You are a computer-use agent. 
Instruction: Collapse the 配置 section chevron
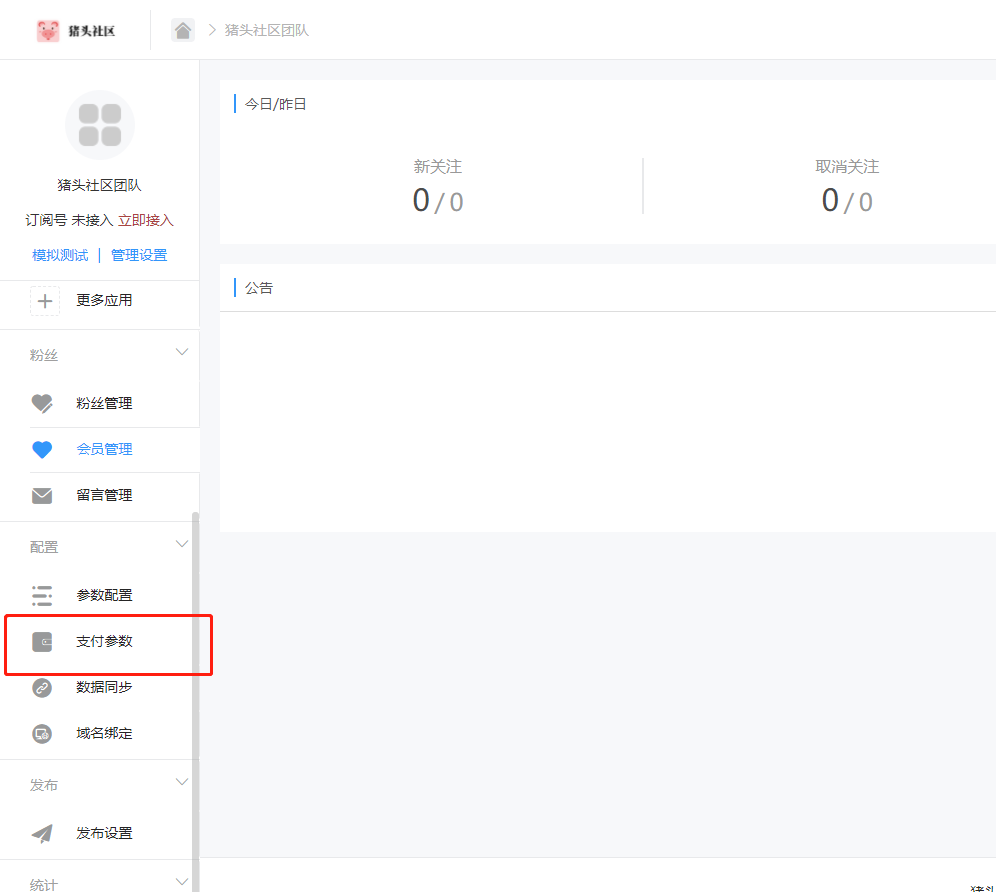point(182,544)
